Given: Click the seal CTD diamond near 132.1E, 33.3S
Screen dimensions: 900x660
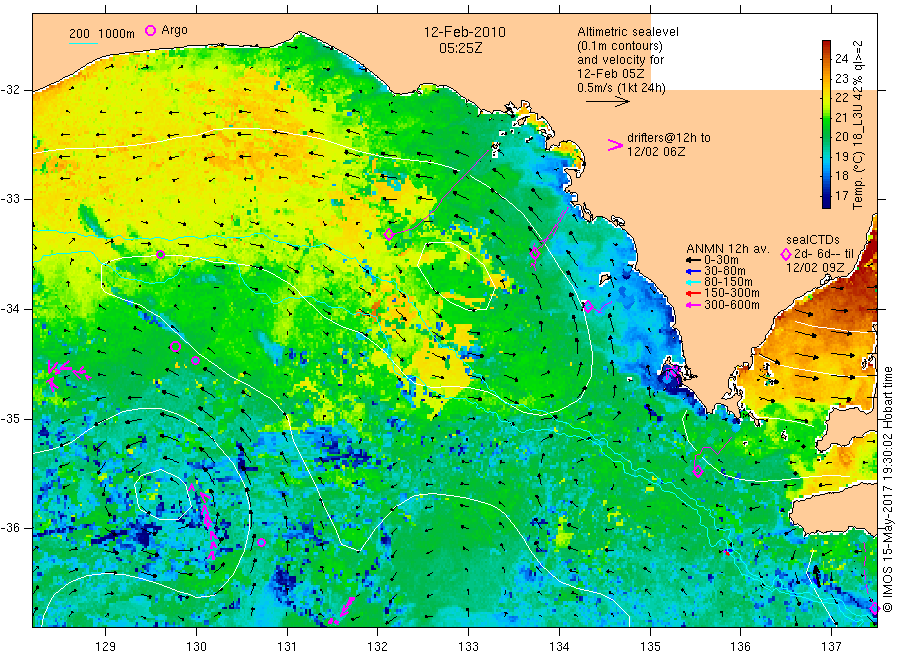Looking at the screenshot, I should point(389,234).
